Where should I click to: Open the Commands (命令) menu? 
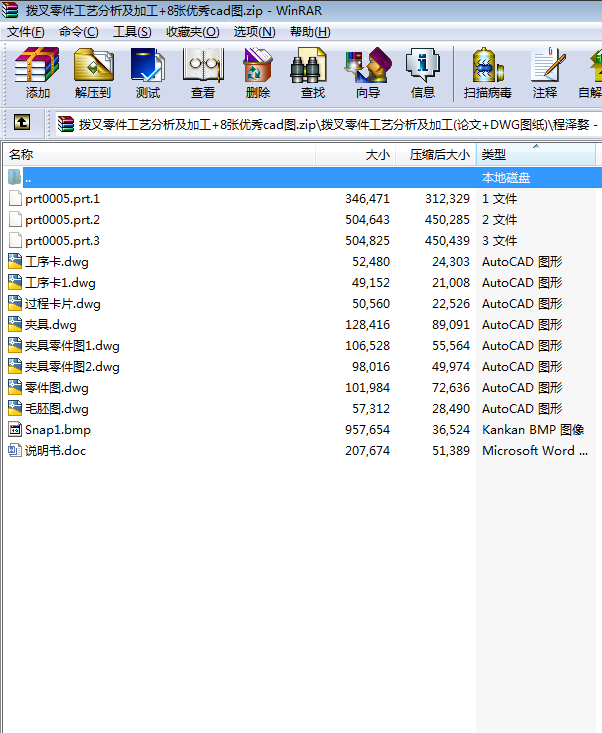79,32
